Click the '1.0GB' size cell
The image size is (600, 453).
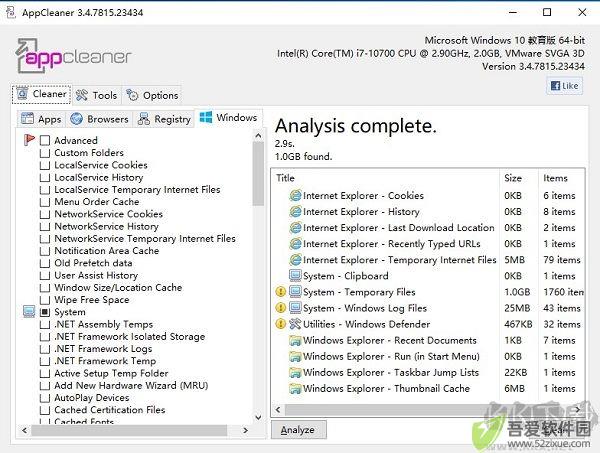[x=517, y=292]
